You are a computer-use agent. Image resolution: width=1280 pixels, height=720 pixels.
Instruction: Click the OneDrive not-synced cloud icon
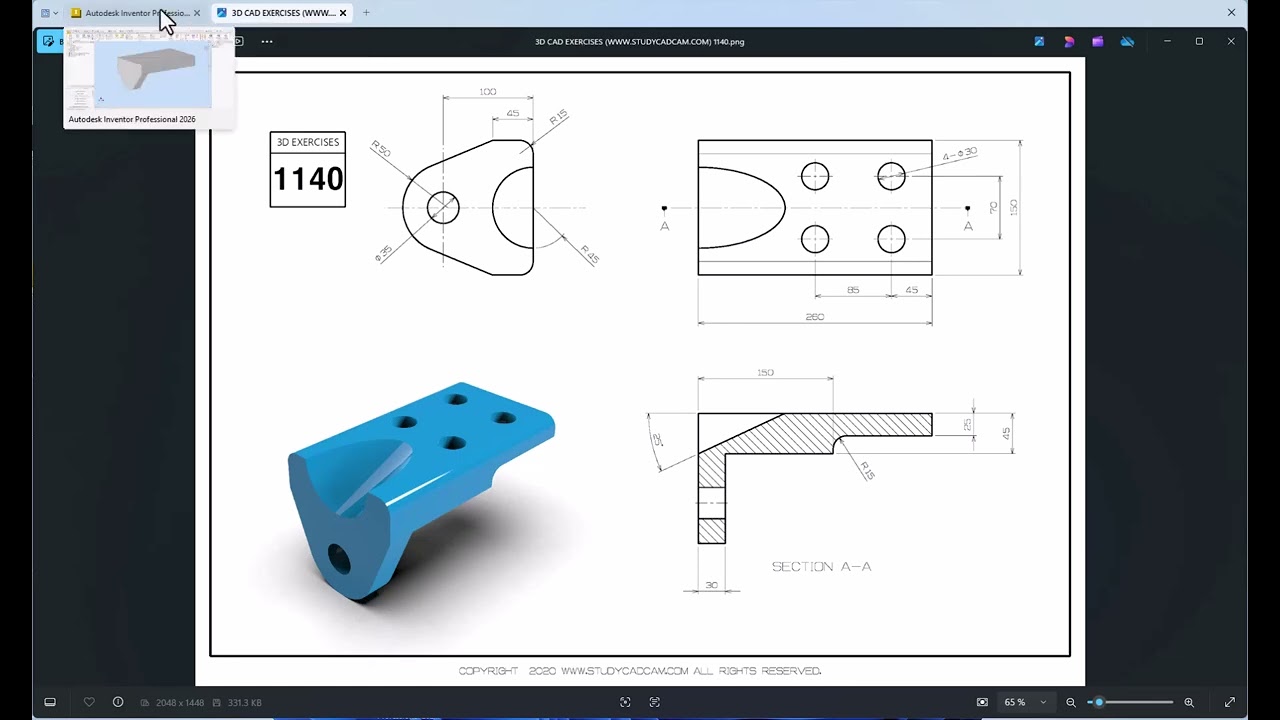1127,42
